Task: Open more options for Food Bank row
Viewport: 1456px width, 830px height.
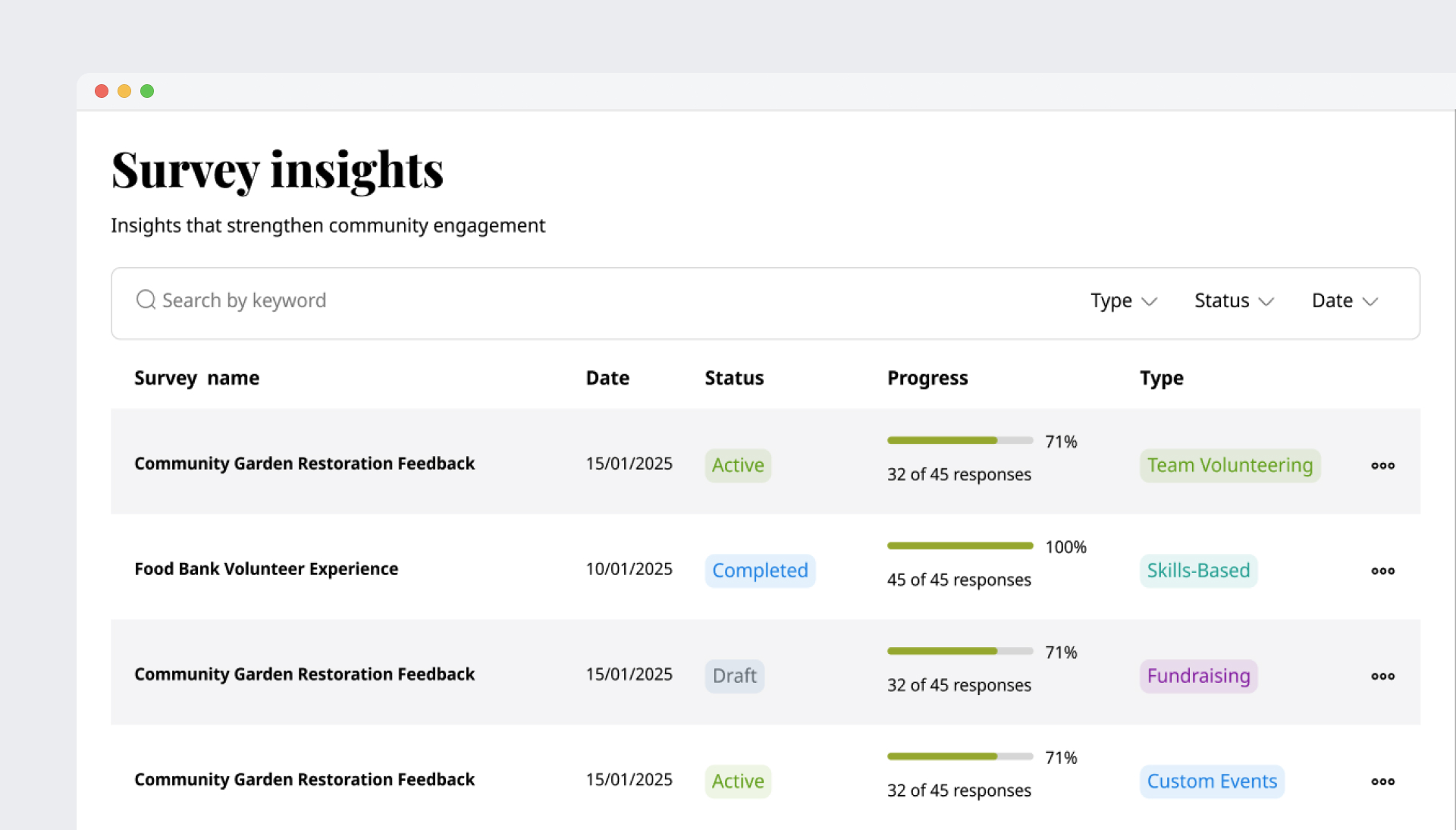Action: coord(1382,571)
